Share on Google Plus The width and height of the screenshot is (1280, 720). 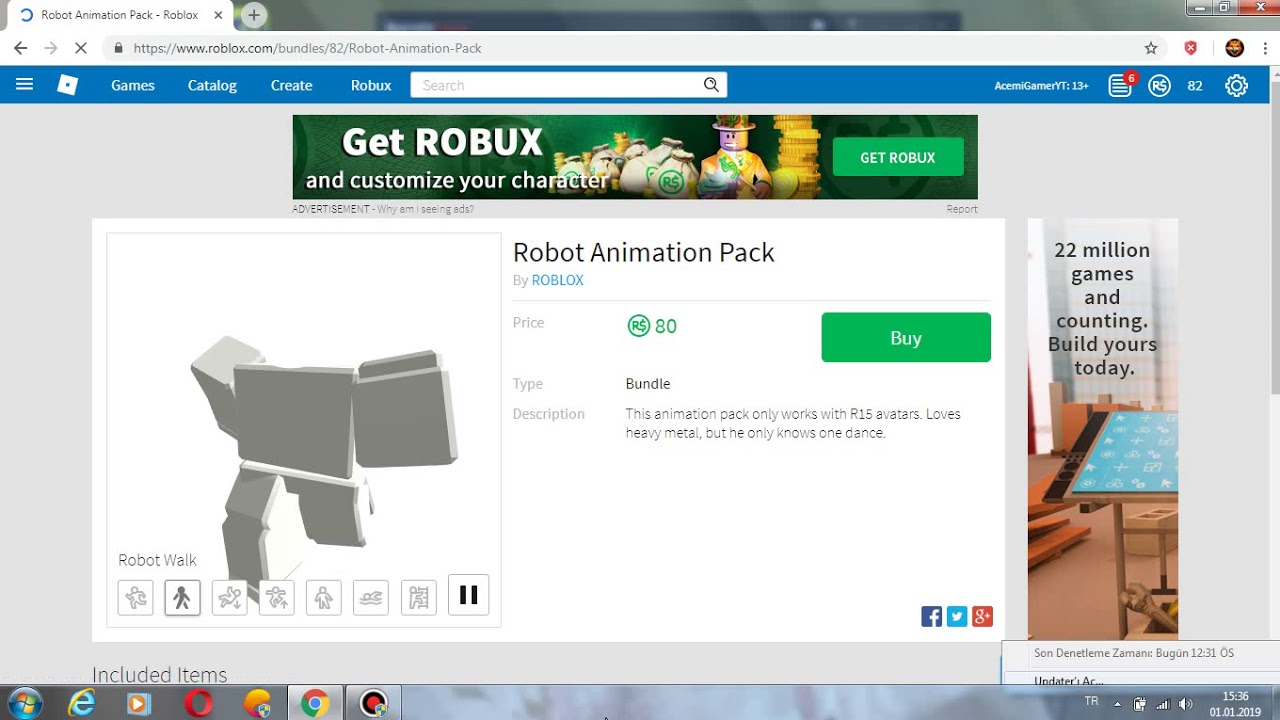[x=982, y=616]
